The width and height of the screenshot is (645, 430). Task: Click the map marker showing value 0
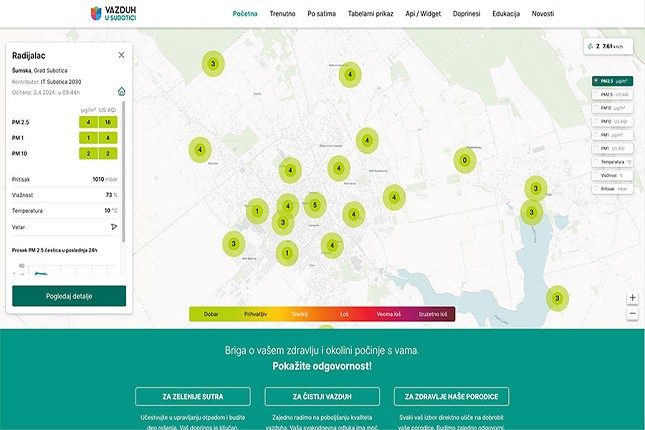(464, 160)
